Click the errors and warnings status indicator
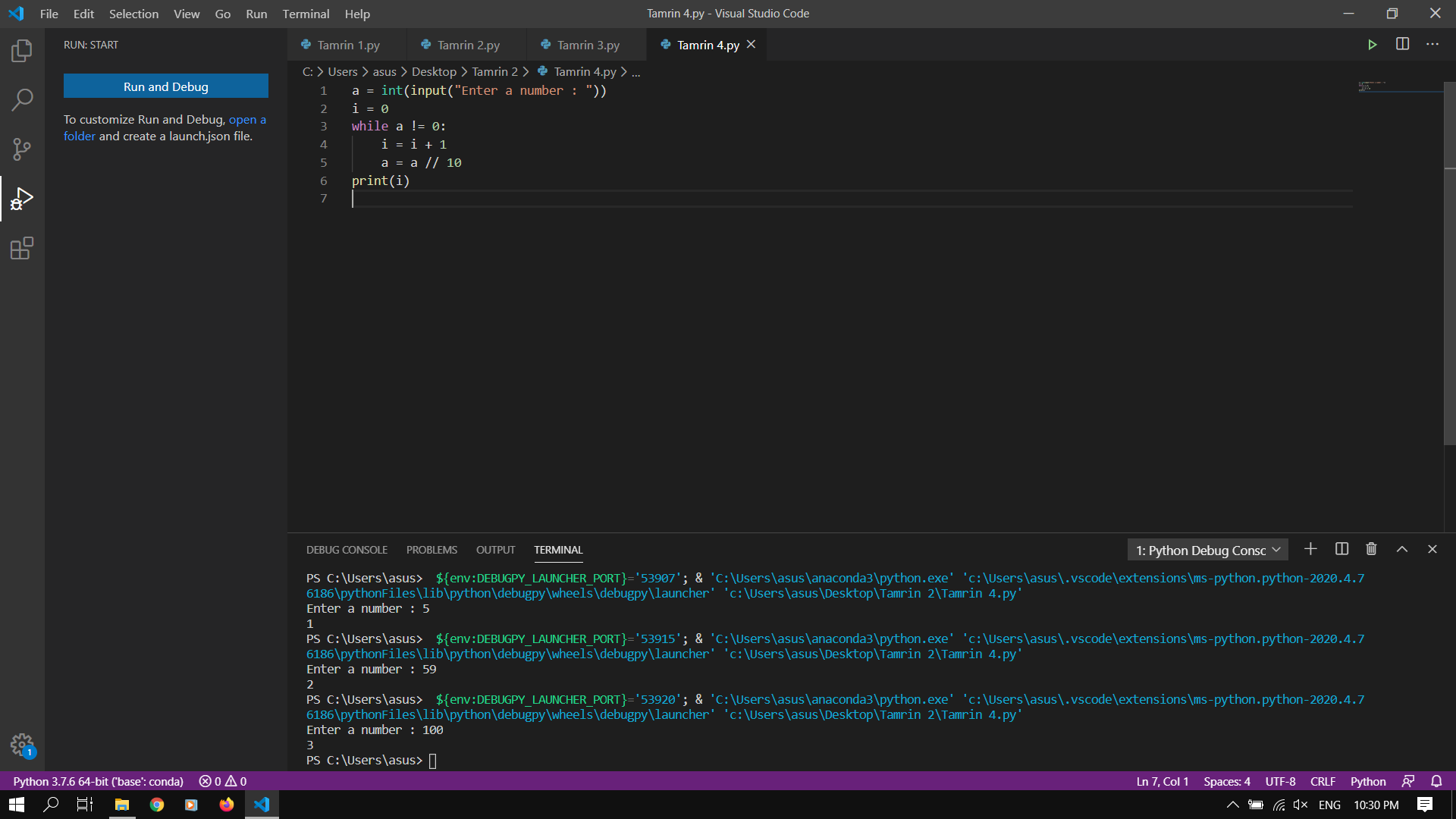 click(222, 781)
